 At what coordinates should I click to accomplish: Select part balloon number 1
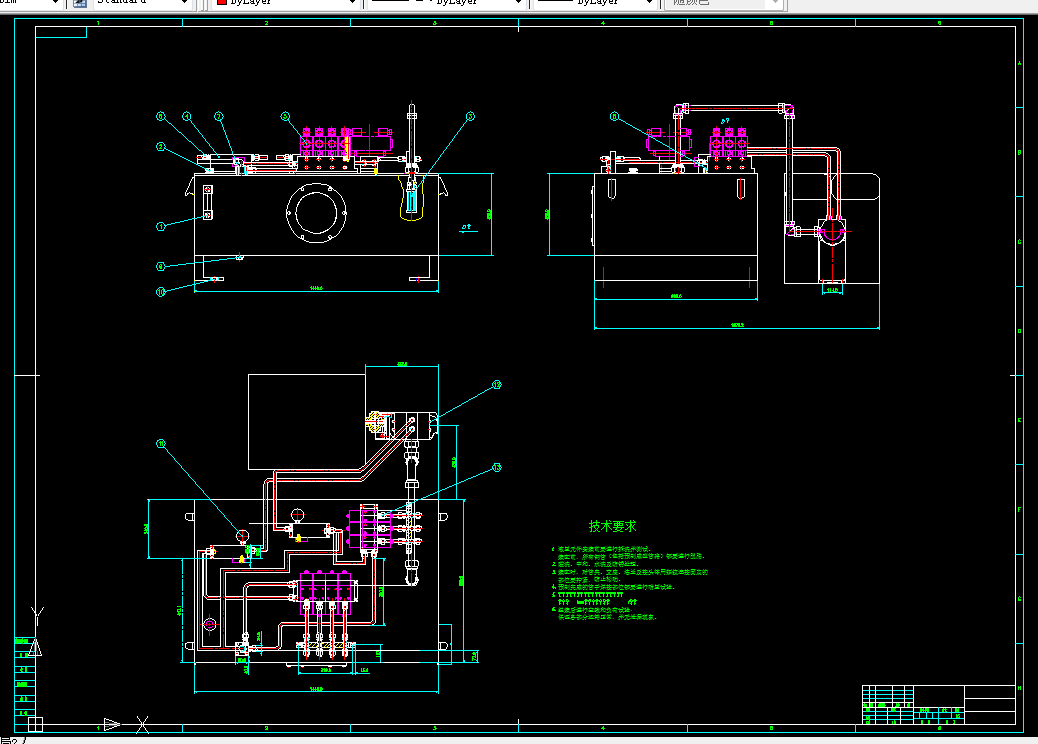161,226
